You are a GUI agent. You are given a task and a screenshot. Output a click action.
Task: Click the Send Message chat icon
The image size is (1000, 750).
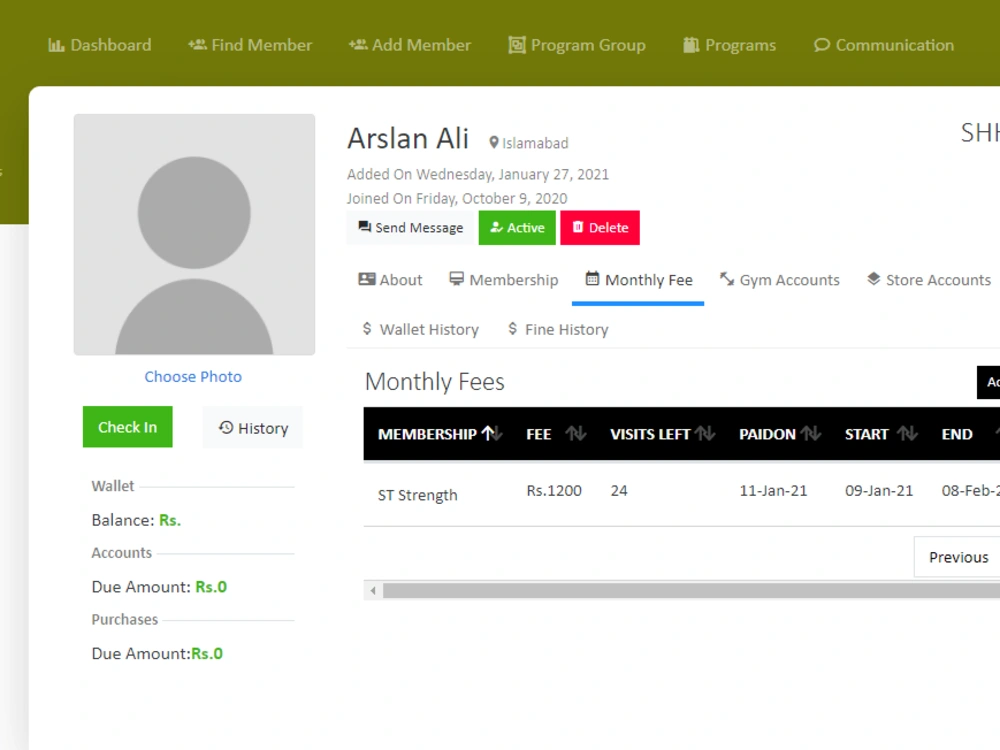[366, 227]
